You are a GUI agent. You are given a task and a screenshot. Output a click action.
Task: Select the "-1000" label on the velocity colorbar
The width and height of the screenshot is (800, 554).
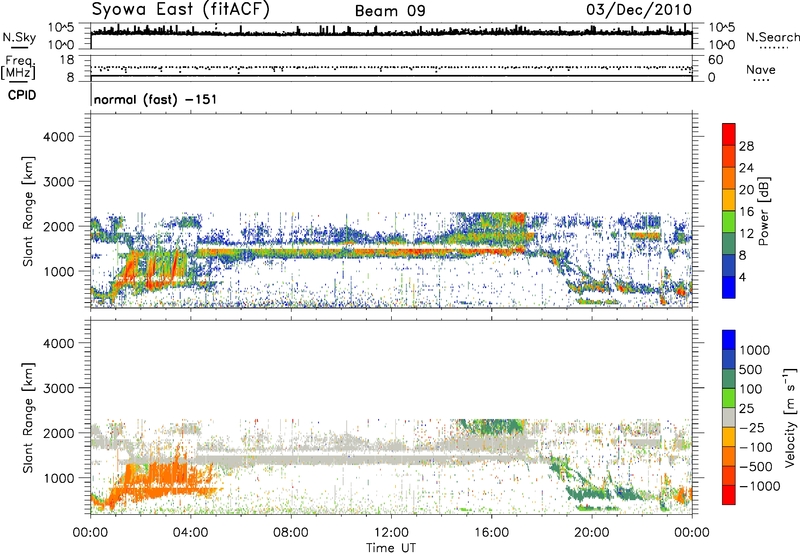760,486
